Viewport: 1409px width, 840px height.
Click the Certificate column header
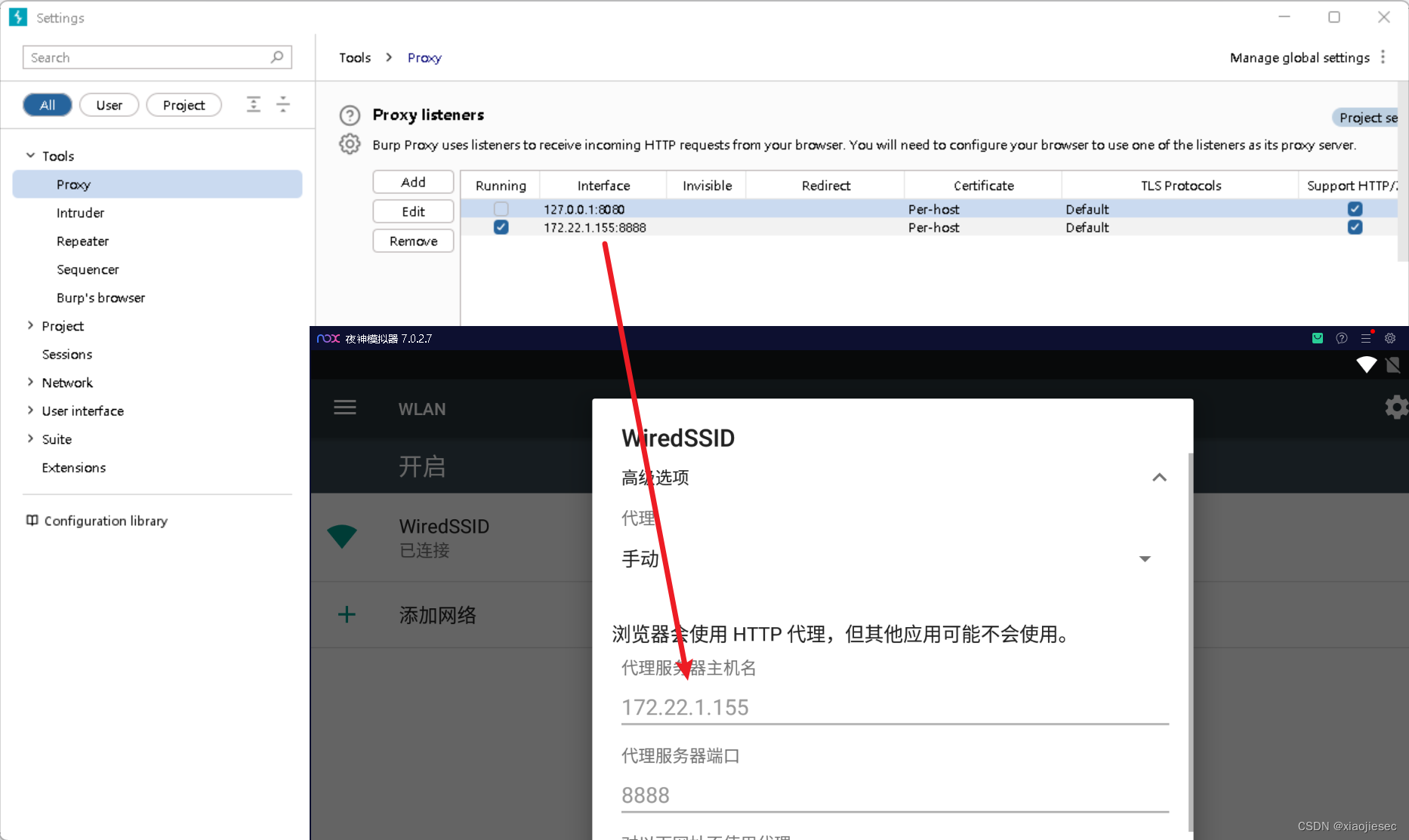983,186
